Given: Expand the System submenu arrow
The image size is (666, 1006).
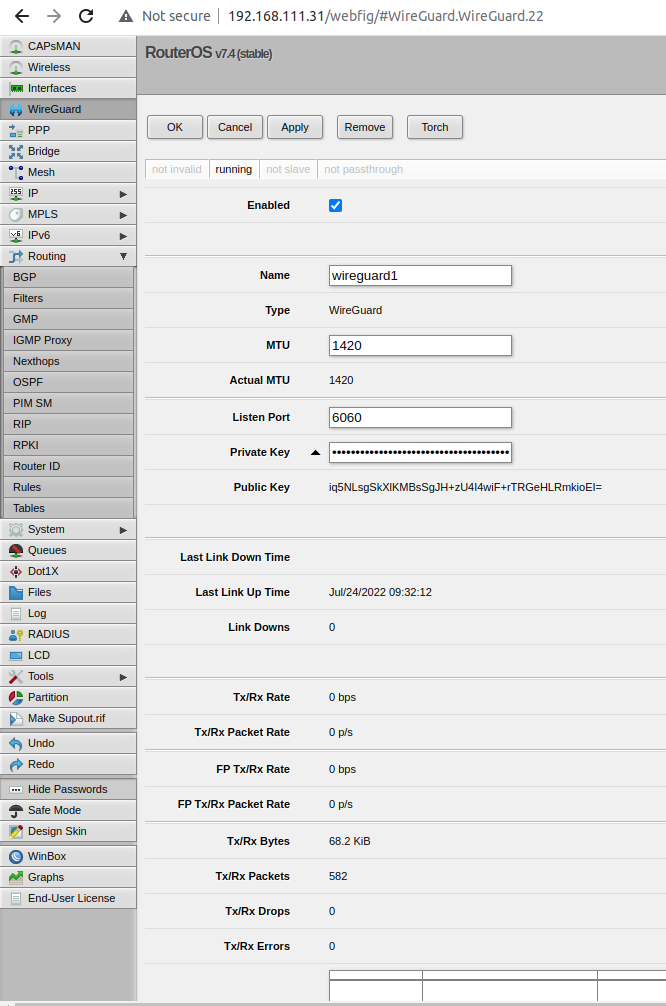Looking at the screenshot, I should click(x=123, y=530).
